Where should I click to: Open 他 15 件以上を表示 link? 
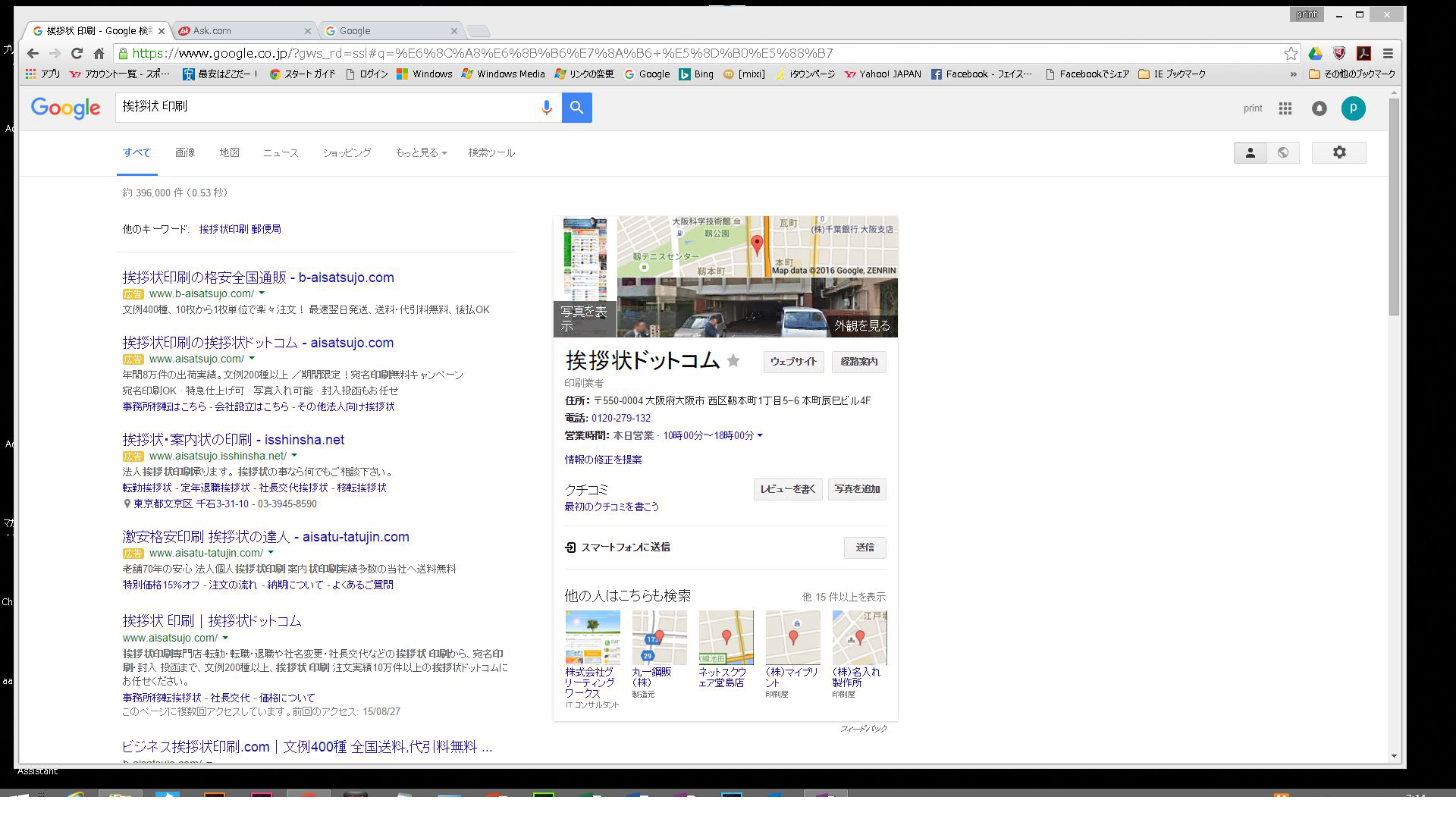(x=844, y=597)
